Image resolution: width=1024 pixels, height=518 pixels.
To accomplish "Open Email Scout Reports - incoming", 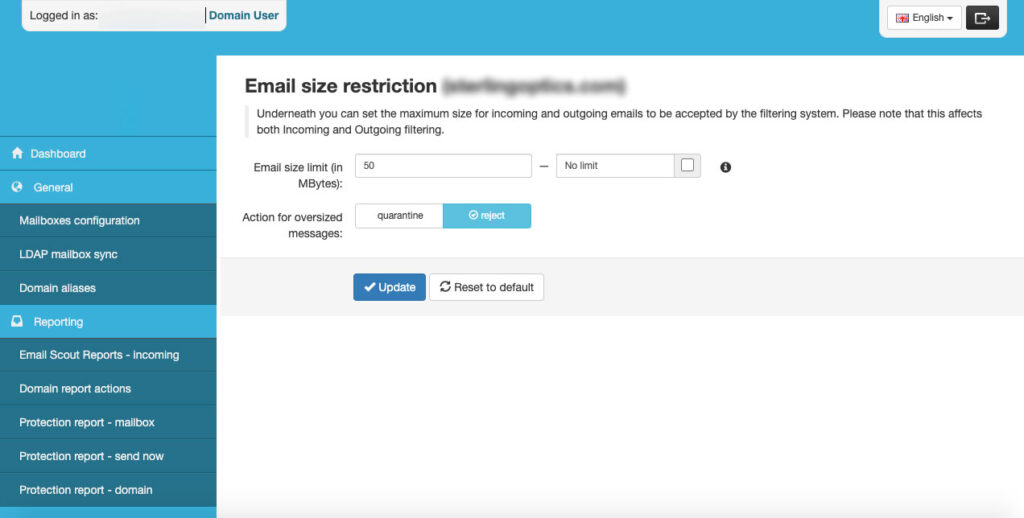I will 108,355.
